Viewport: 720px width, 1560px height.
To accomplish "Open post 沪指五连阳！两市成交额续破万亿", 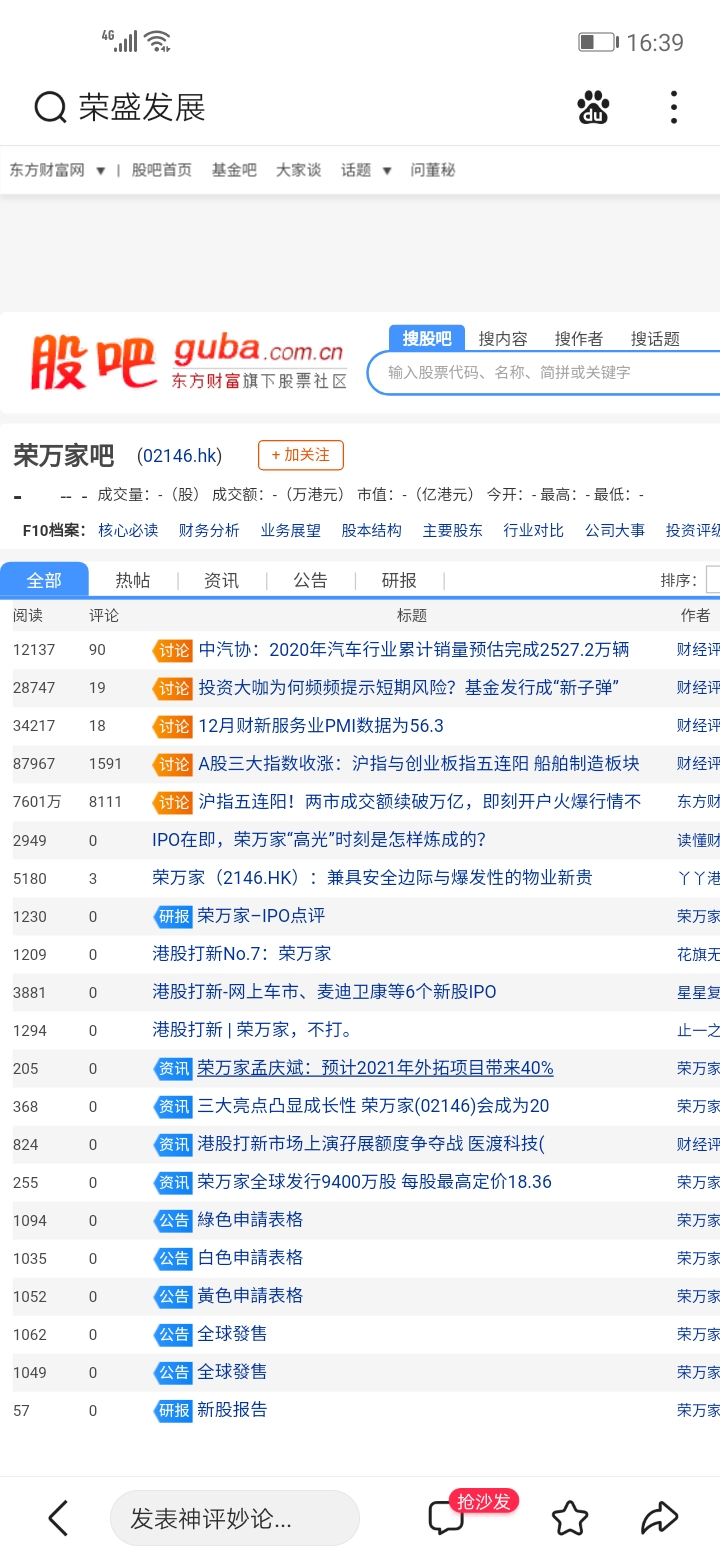I will (420, 802).
